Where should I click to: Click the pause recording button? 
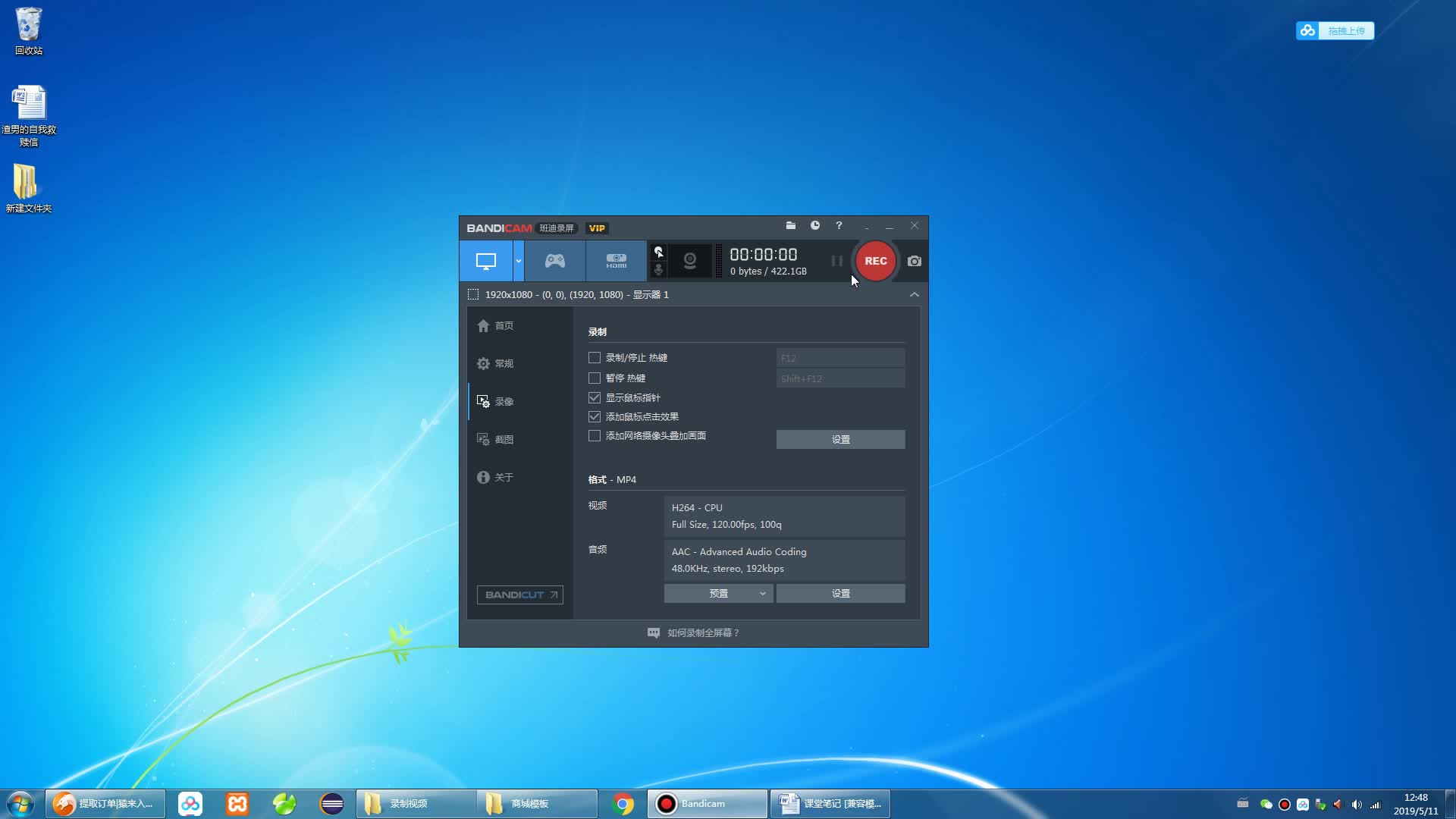pos(835,260)
